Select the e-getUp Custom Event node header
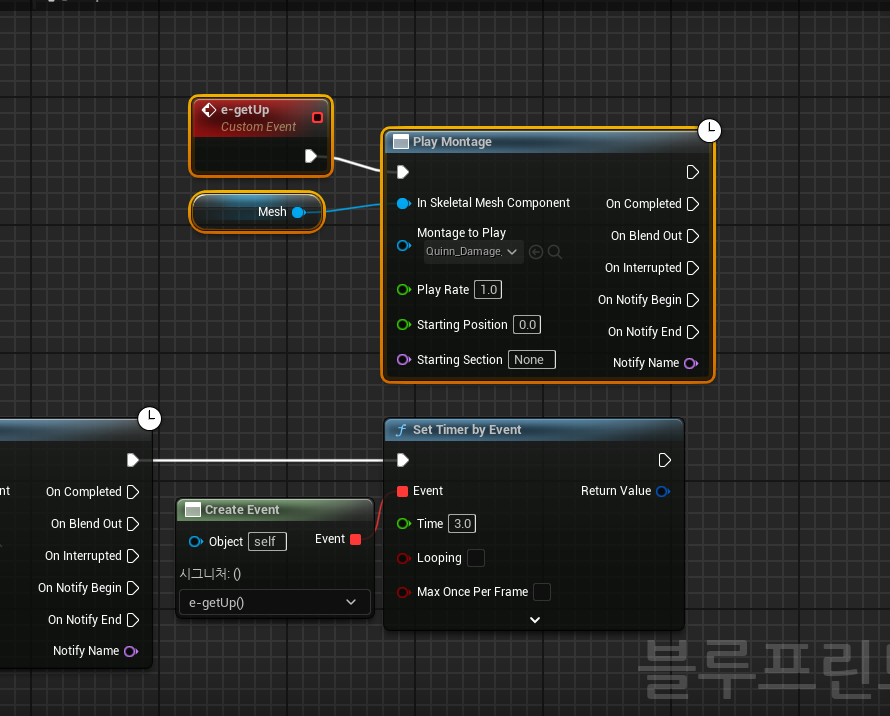This screenshot has width=890, height=716. click(x=261, y=118)
